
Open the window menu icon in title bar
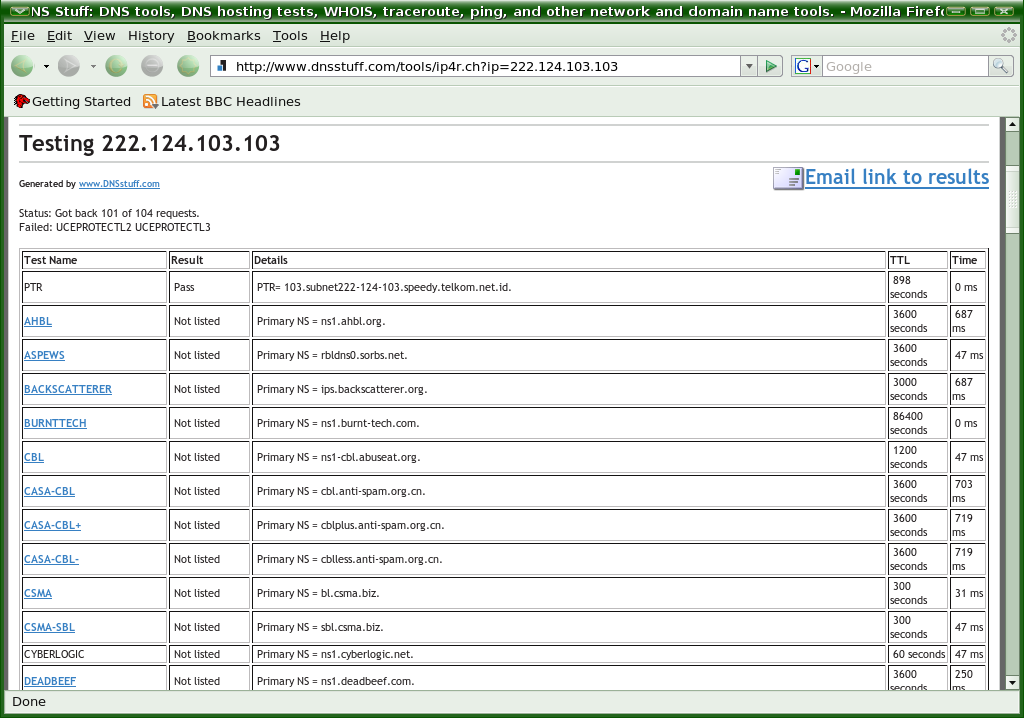[20, 11]
